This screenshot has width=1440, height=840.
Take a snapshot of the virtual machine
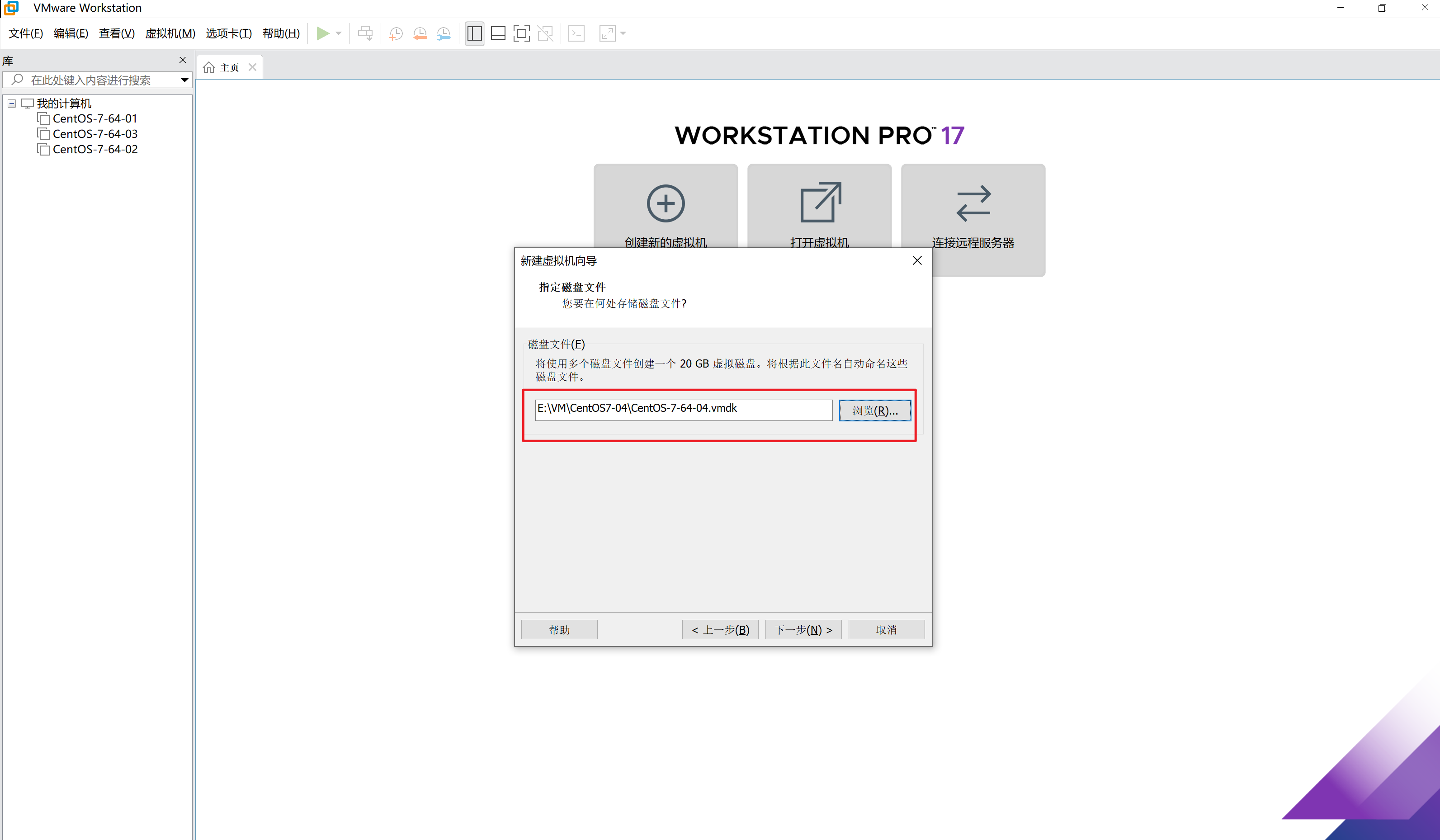click(x=396, y=33)
